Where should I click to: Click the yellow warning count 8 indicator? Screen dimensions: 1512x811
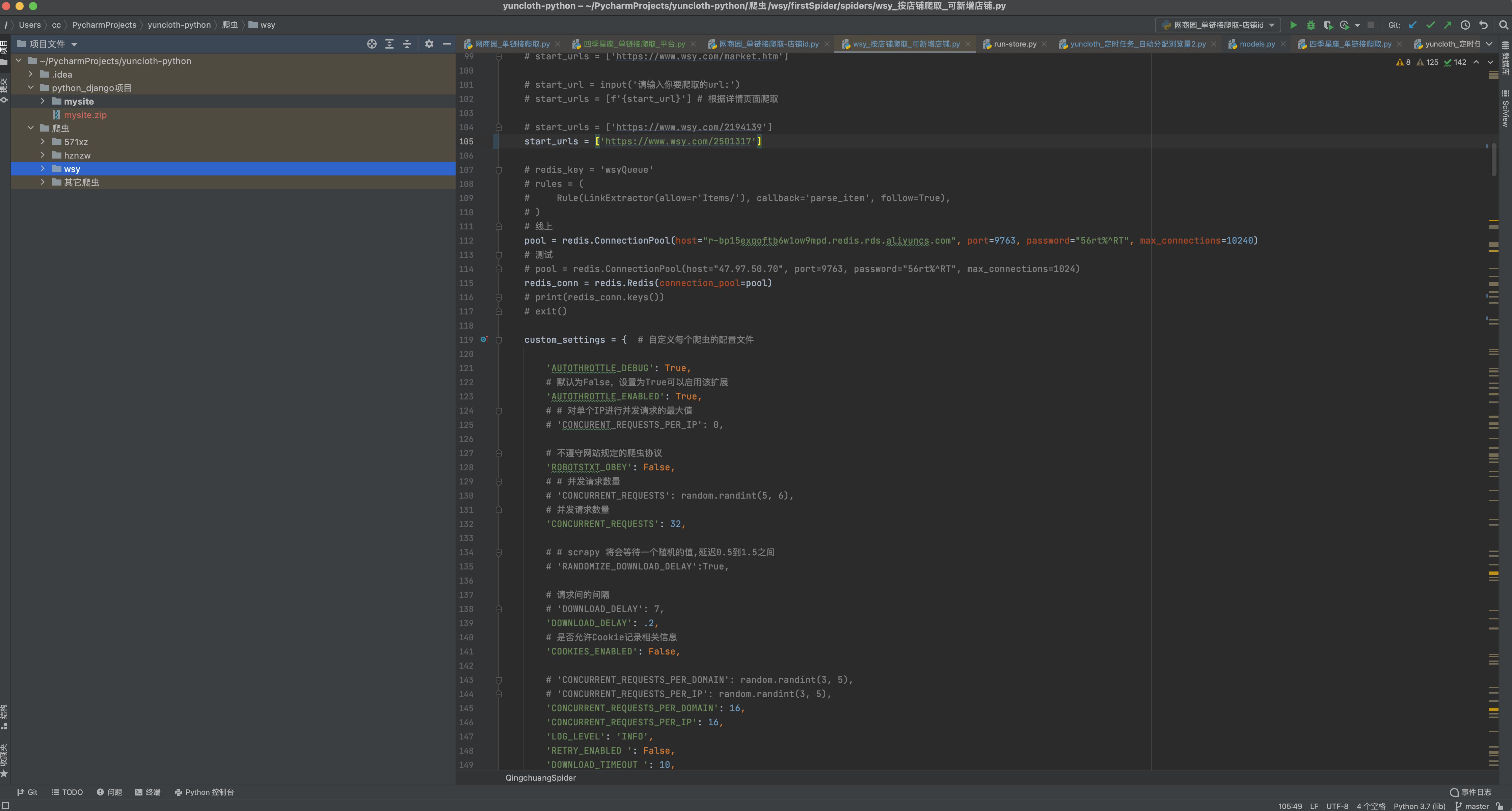pos(1403,62)
